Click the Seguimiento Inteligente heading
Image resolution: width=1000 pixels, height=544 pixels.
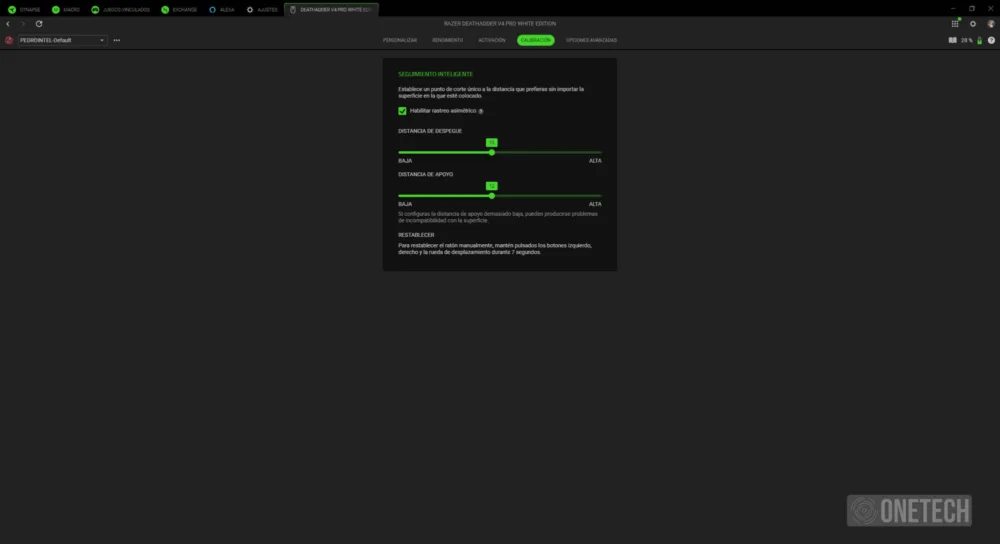tap(436, 74)
